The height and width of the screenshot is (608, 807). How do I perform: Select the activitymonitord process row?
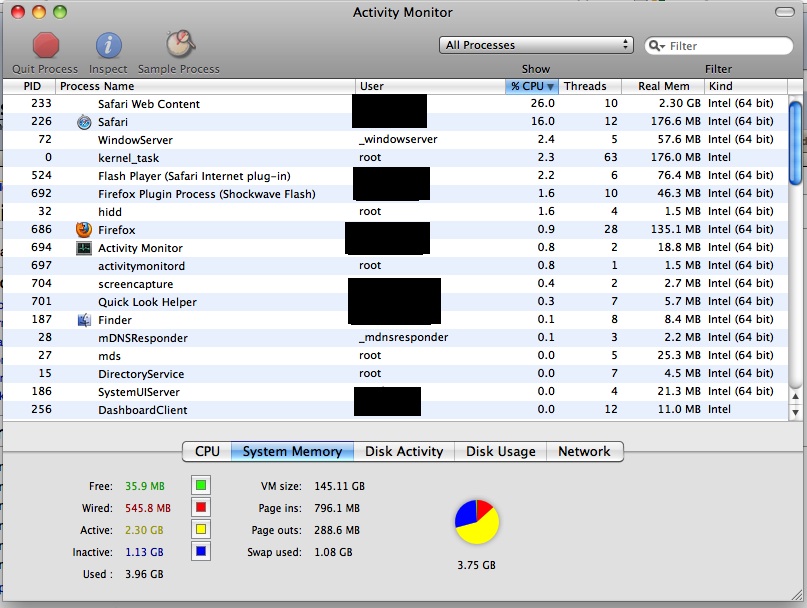coord(395,266)
